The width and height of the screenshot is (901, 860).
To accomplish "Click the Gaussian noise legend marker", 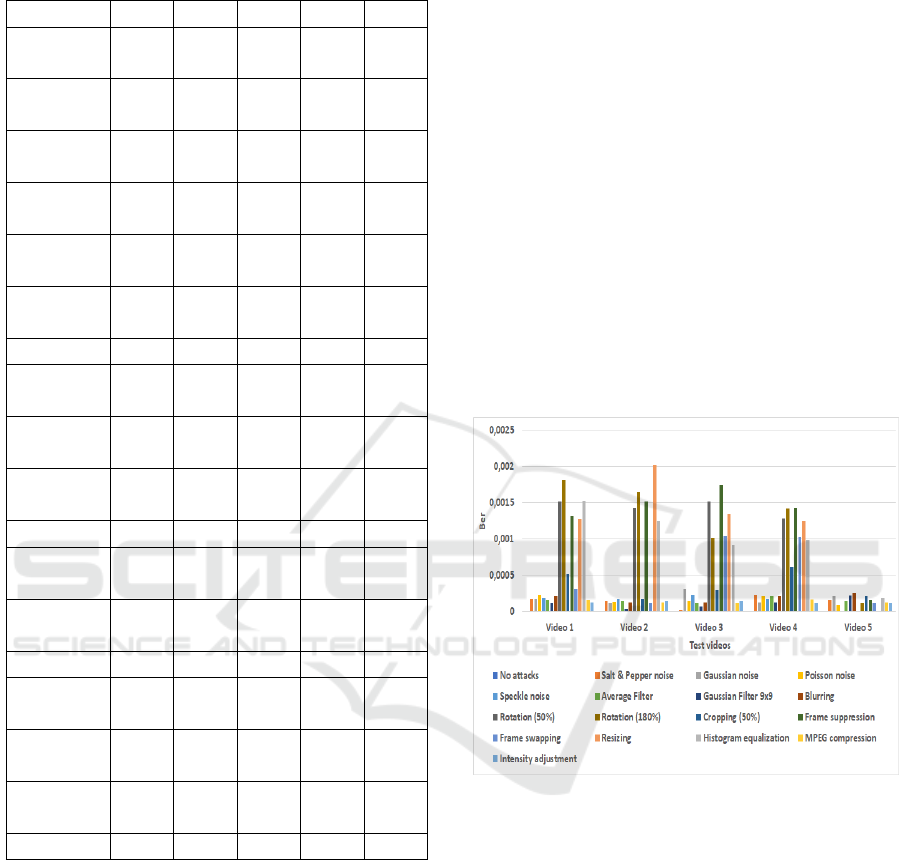I will 692,676.
